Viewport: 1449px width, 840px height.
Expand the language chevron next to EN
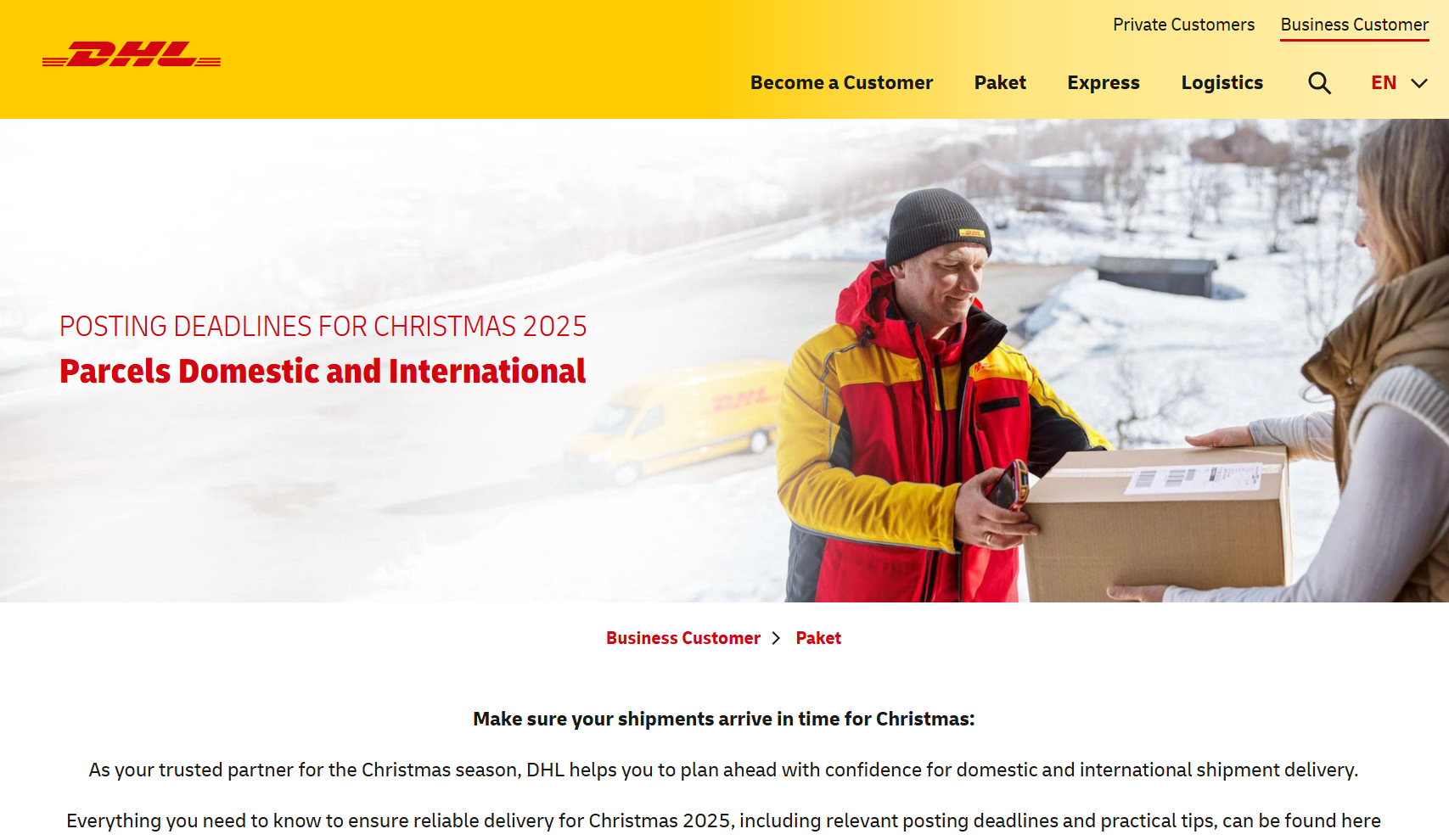coord(1419,83)
